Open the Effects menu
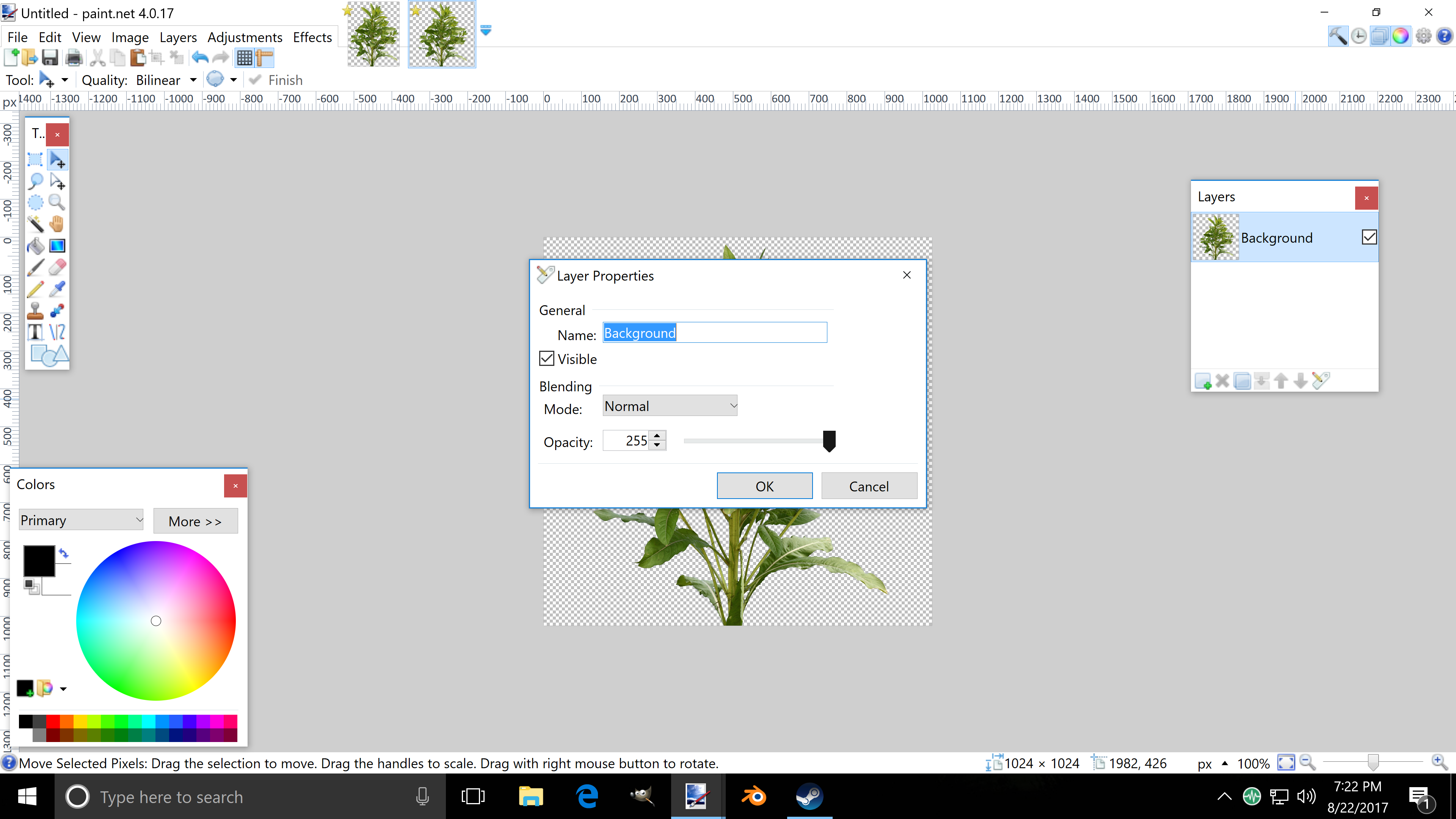Image resolution: width=1456 pixels, height=819 pixels. click(x=312, y=37)
